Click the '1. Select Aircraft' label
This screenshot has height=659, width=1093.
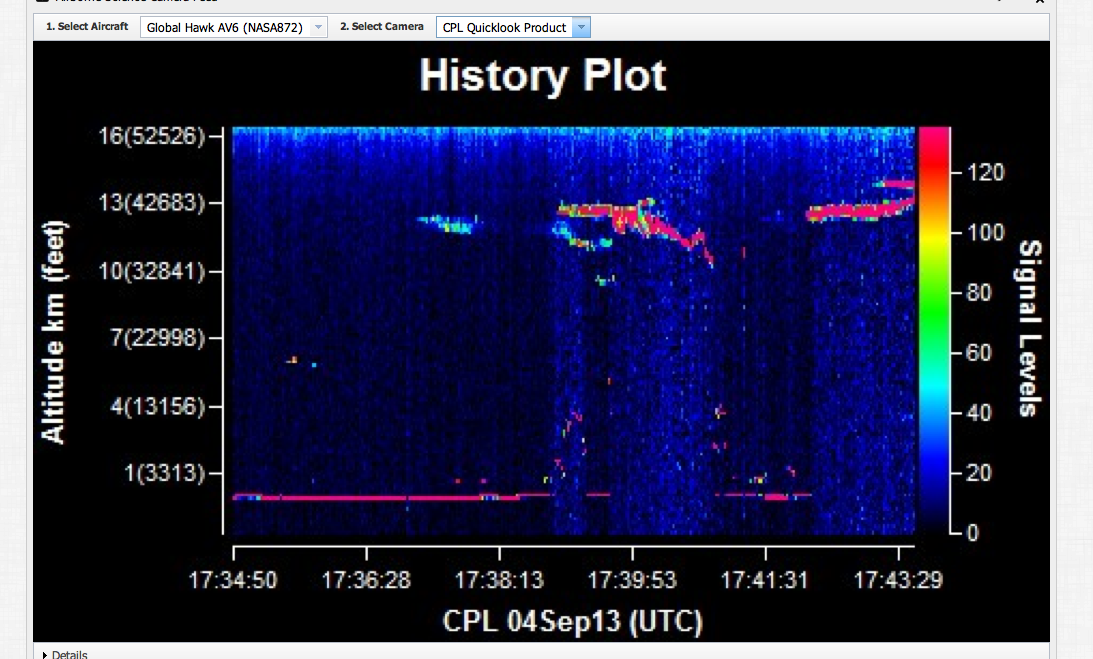88,27
